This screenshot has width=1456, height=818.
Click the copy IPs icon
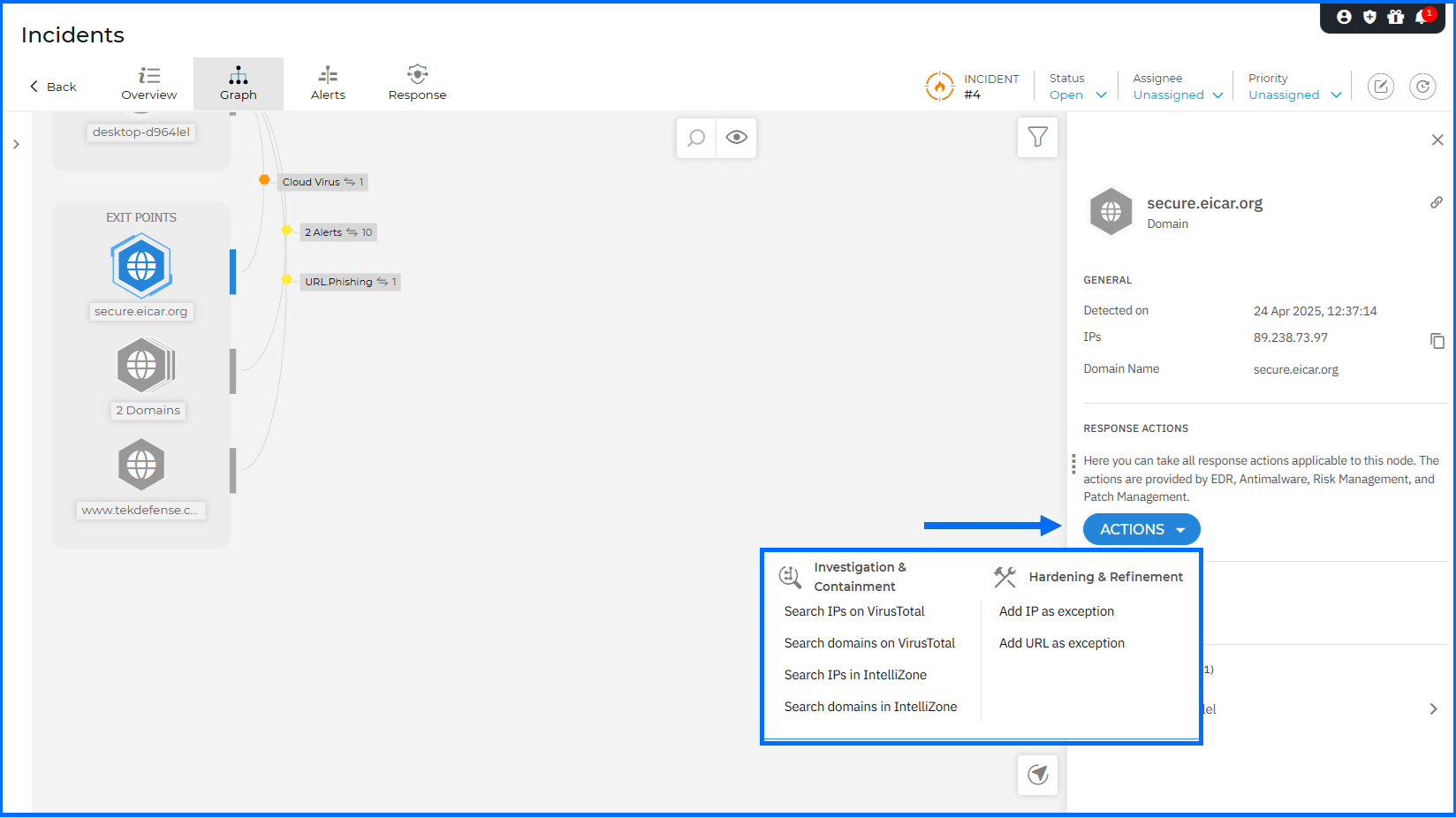[1437, 341]
